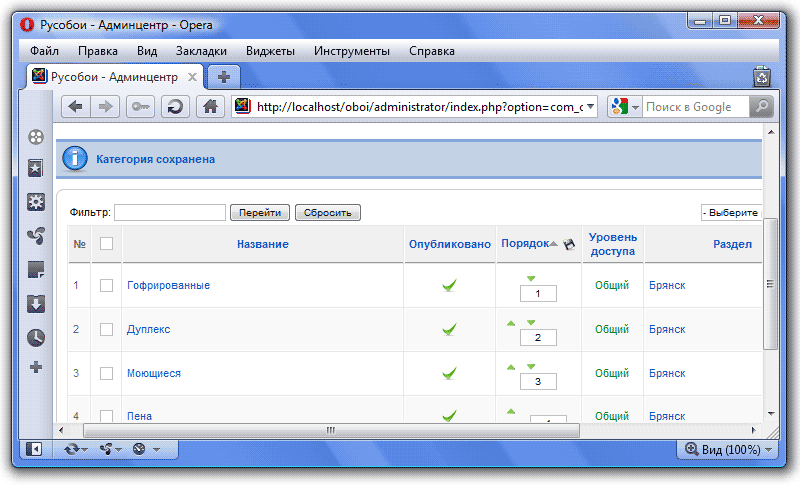Click the Фильтр text input field
The width and height of the screenshot is (800, 487).
click(x=170, y=213)
